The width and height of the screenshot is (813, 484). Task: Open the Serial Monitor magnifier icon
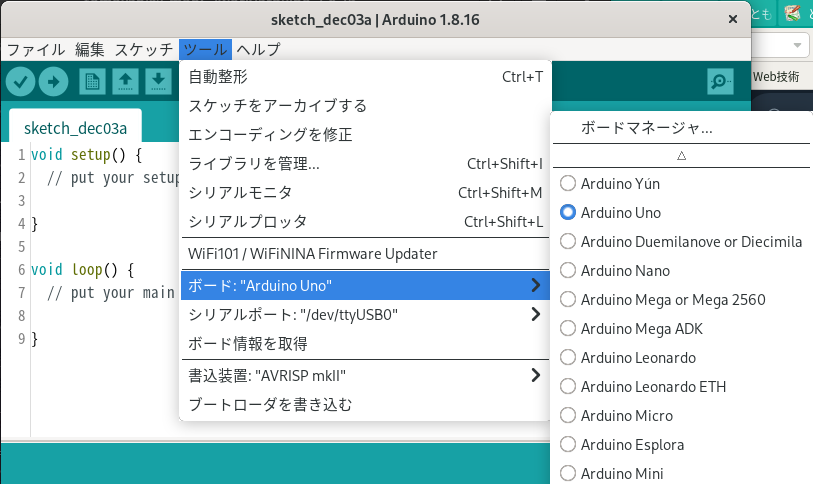click(719, 82)
